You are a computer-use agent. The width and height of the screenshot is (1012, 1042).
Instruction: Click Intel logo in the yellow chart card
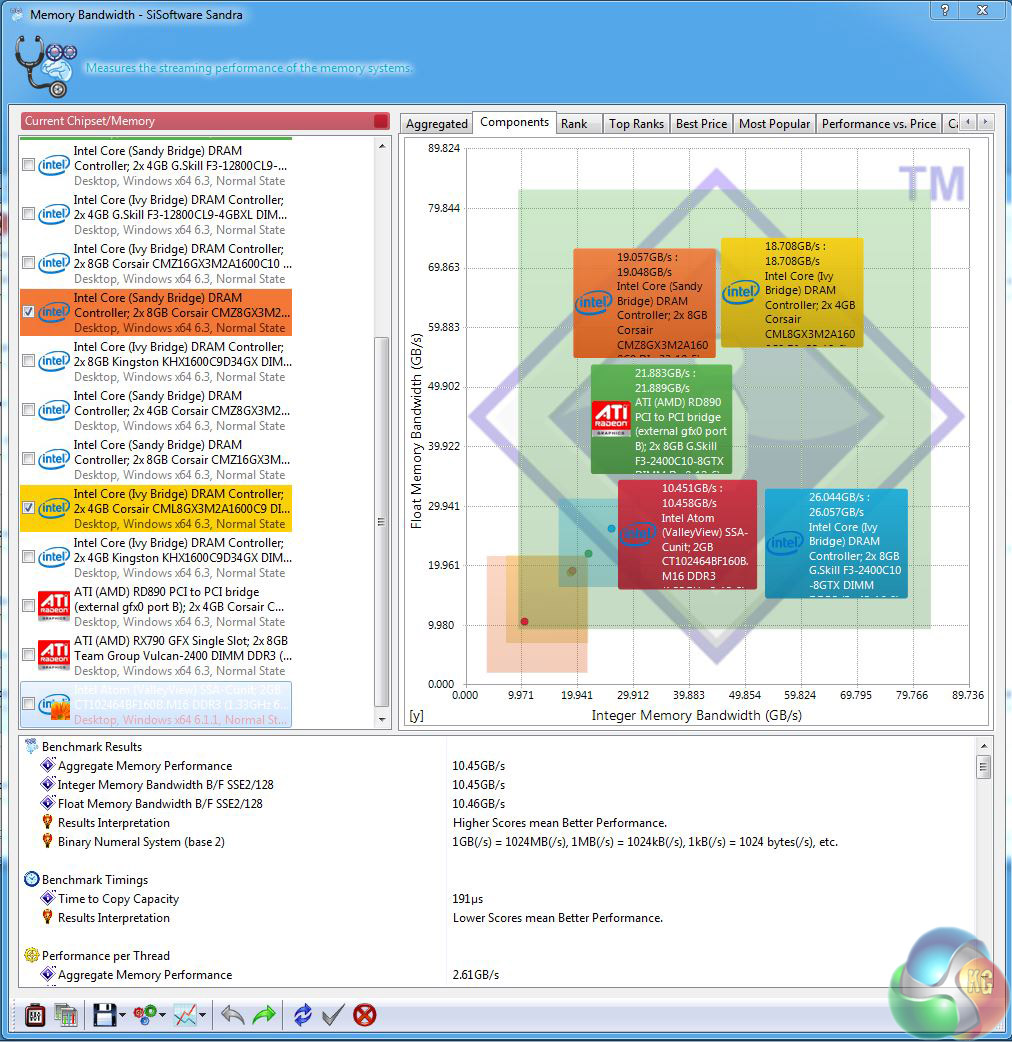point(741,291)
